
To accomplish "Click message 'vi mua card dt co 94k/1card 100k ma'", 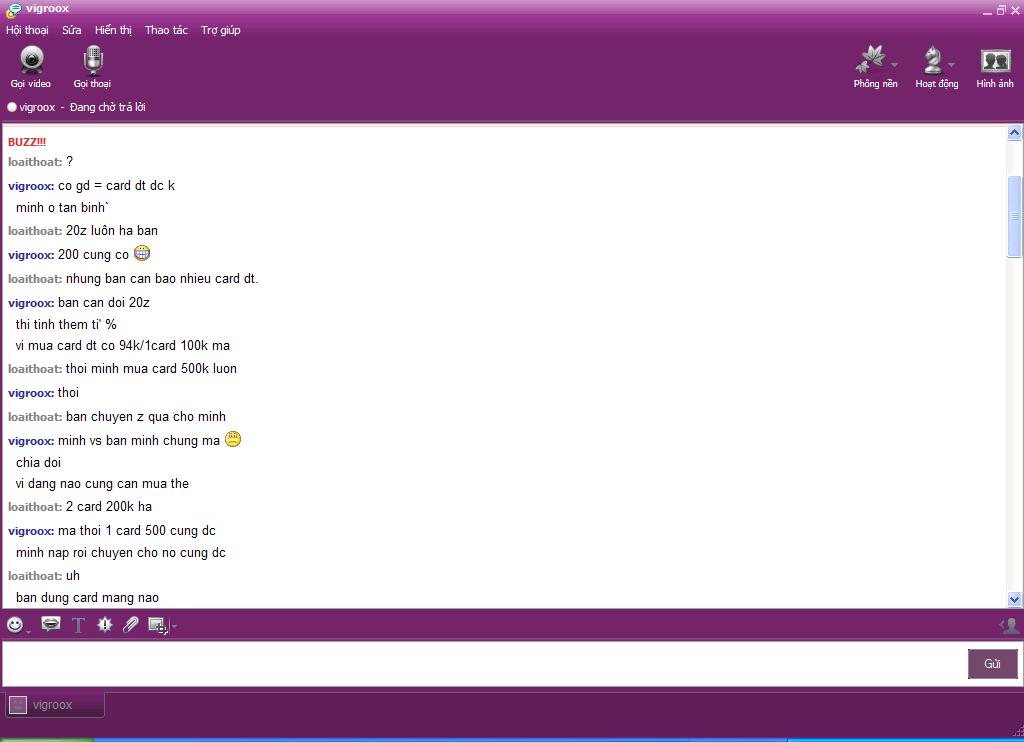I will tap(123, 346).
